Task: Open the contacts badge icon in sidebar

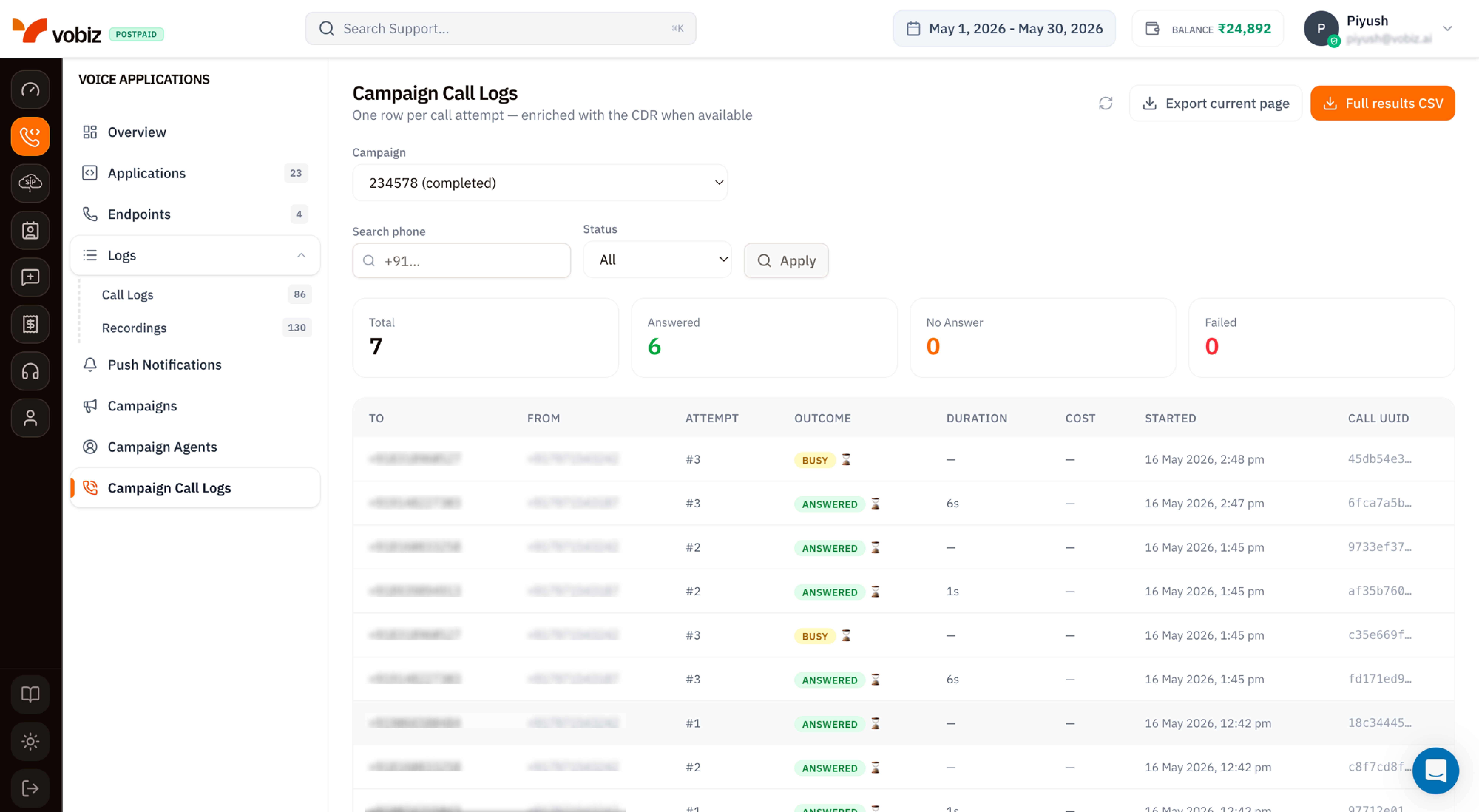Action: point(31,230)
